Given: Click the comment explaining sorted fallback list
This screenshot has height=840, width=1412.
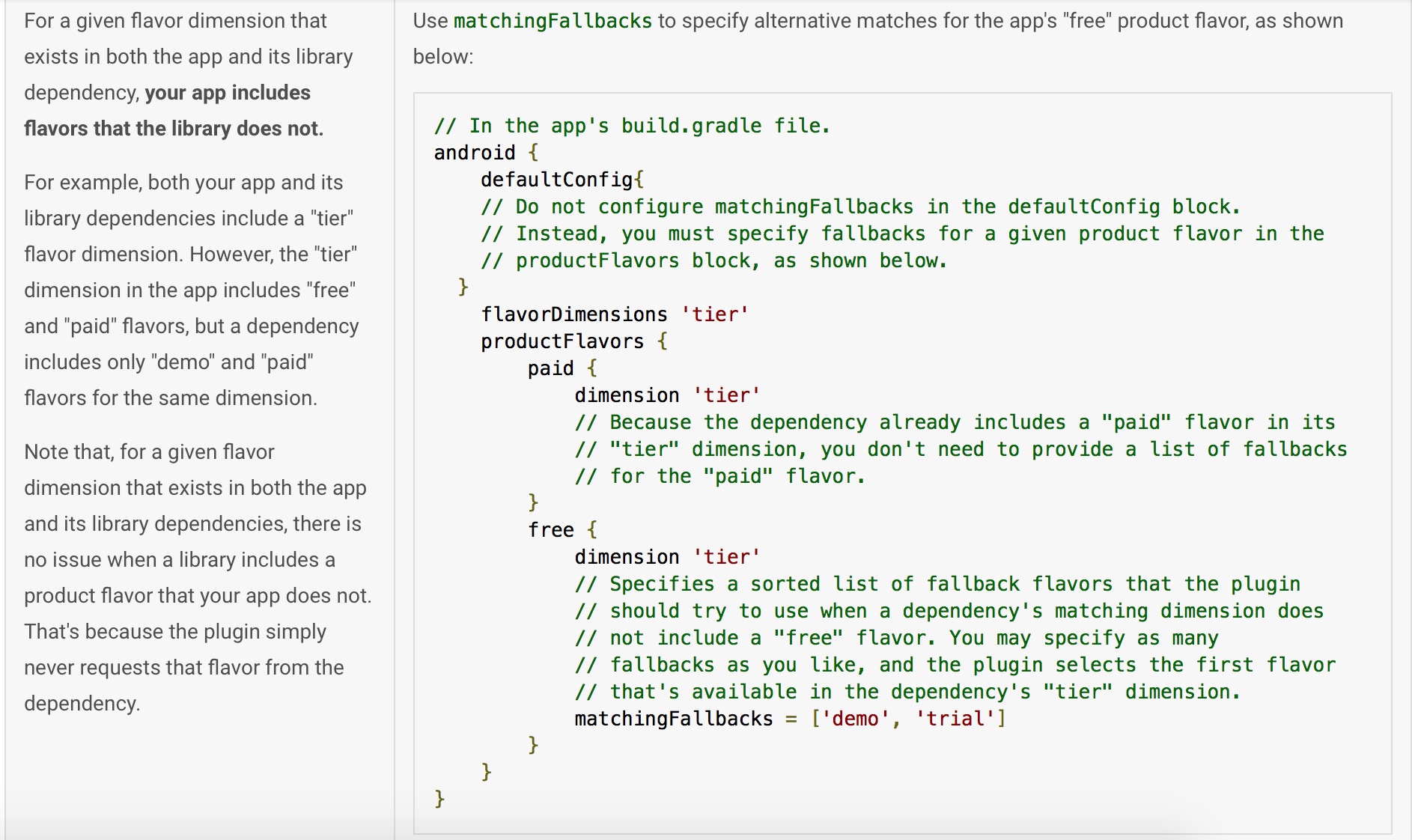Looking at the screenshot, I should (936, 584).
